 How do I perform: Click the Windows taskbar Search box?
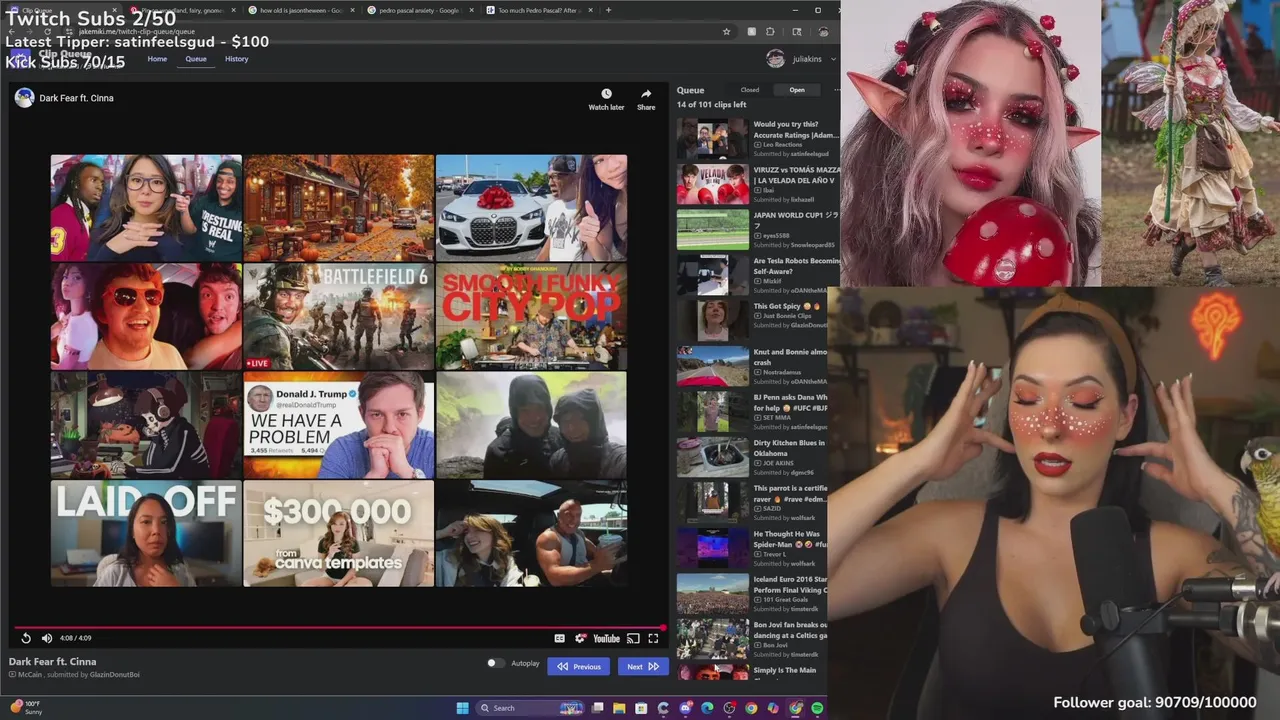point(530,708)
